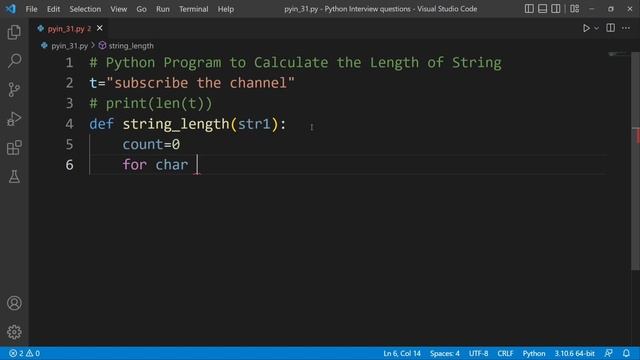Click the feedback icon in status bar

click(x=608, y=353)
